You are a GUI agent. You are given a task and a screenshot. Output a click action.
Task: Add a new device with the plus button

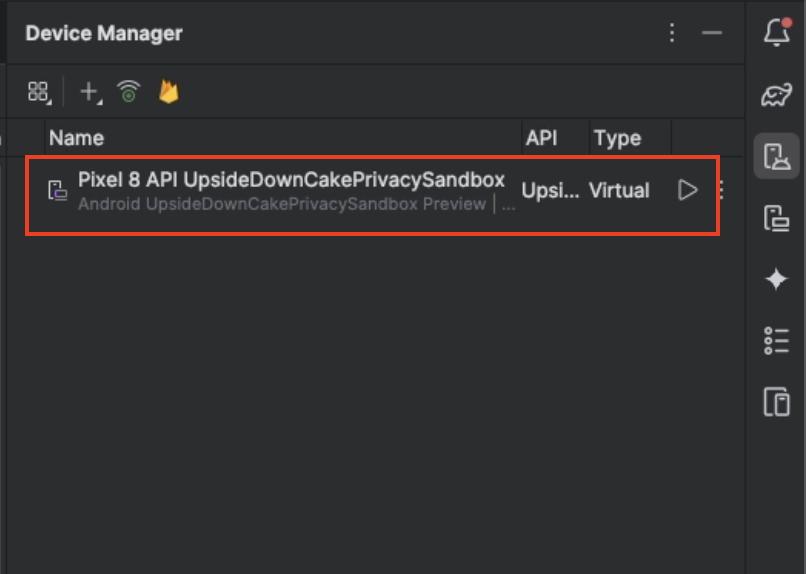90,92
